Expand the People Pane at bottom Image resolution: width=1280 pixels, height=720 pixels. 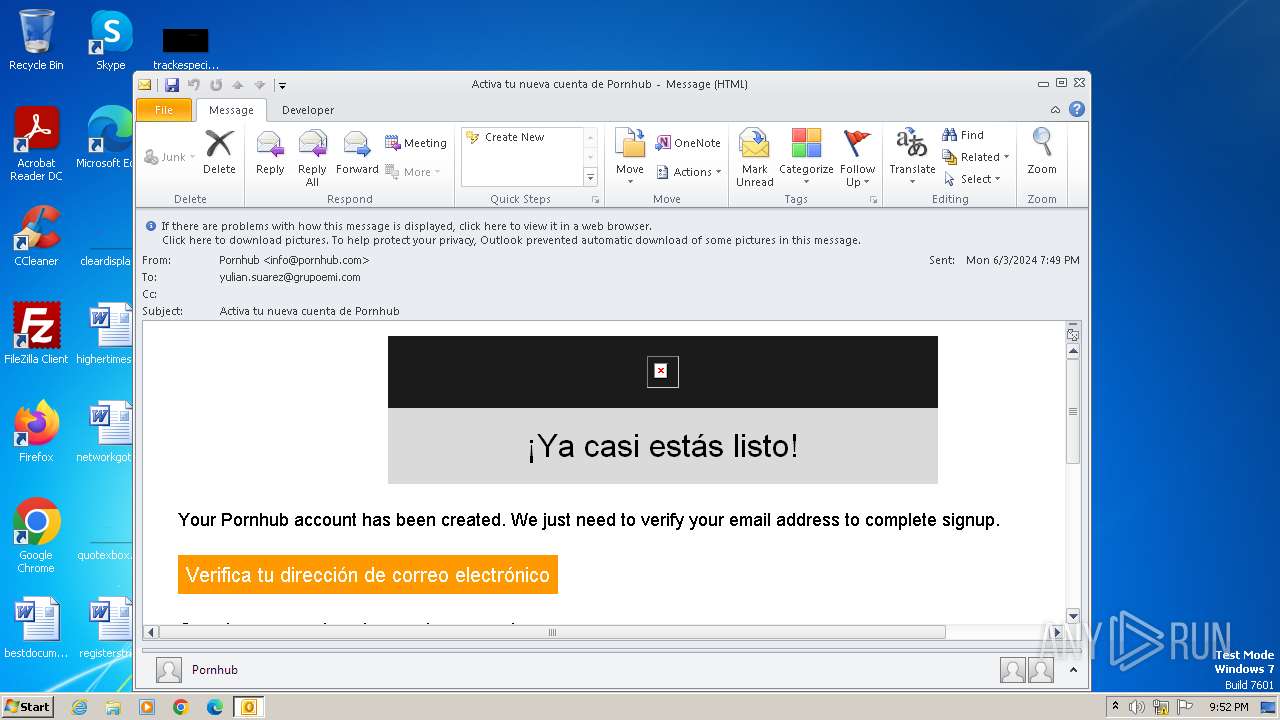[x=1073, y=670]
